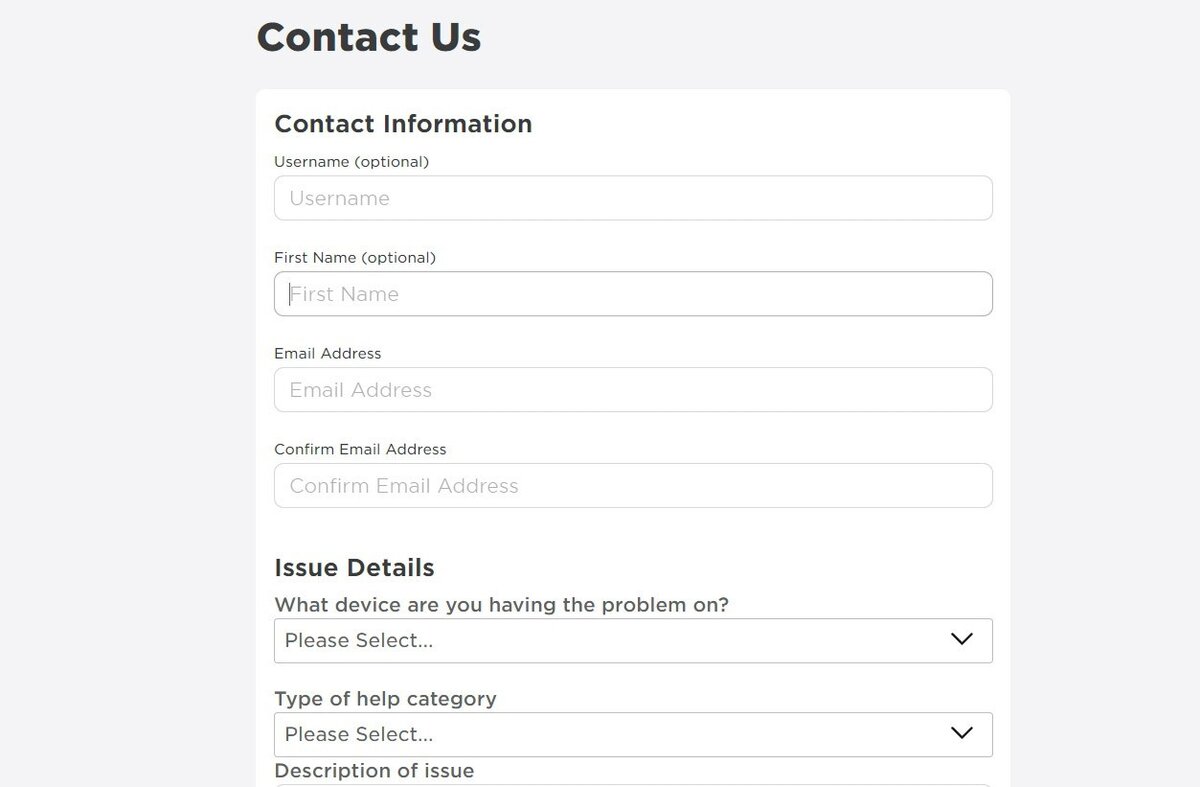The width and height of the screenshot is (1200, 787).
Task: Click the "Confirm Email Address" field label
Action: (360, 450)
